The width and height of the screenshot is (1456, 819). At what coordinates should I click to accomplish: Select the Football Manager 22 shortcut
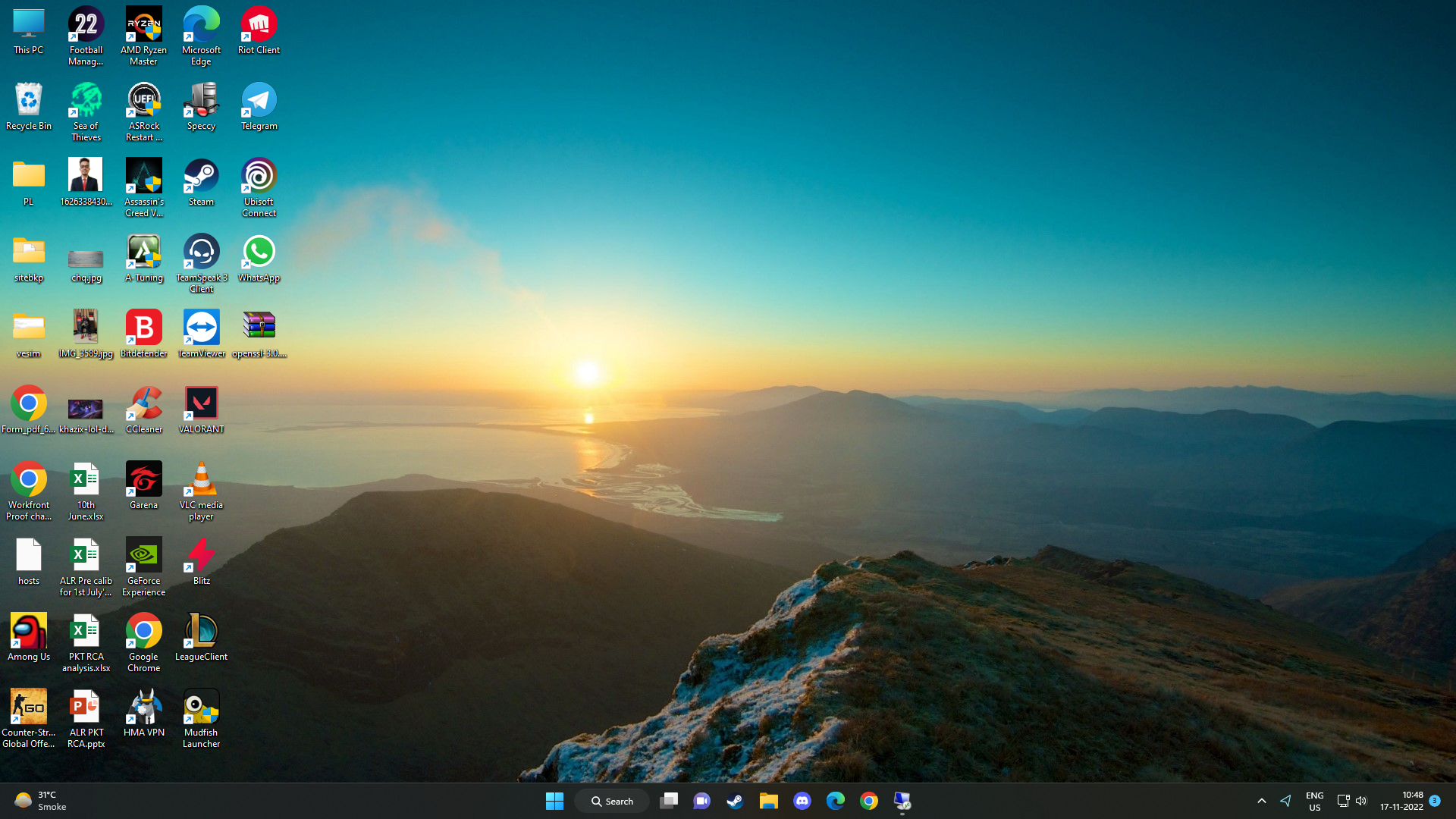coord(86,36)
